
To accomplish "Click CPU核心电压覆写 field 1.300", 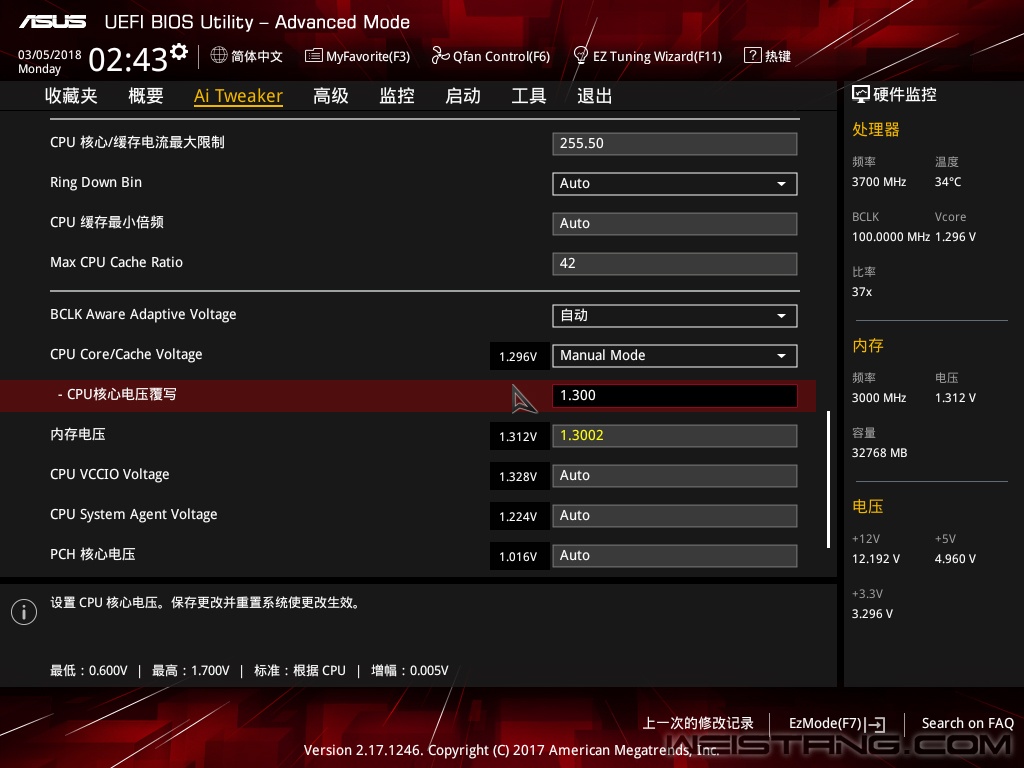I will [x=675, y=396].
